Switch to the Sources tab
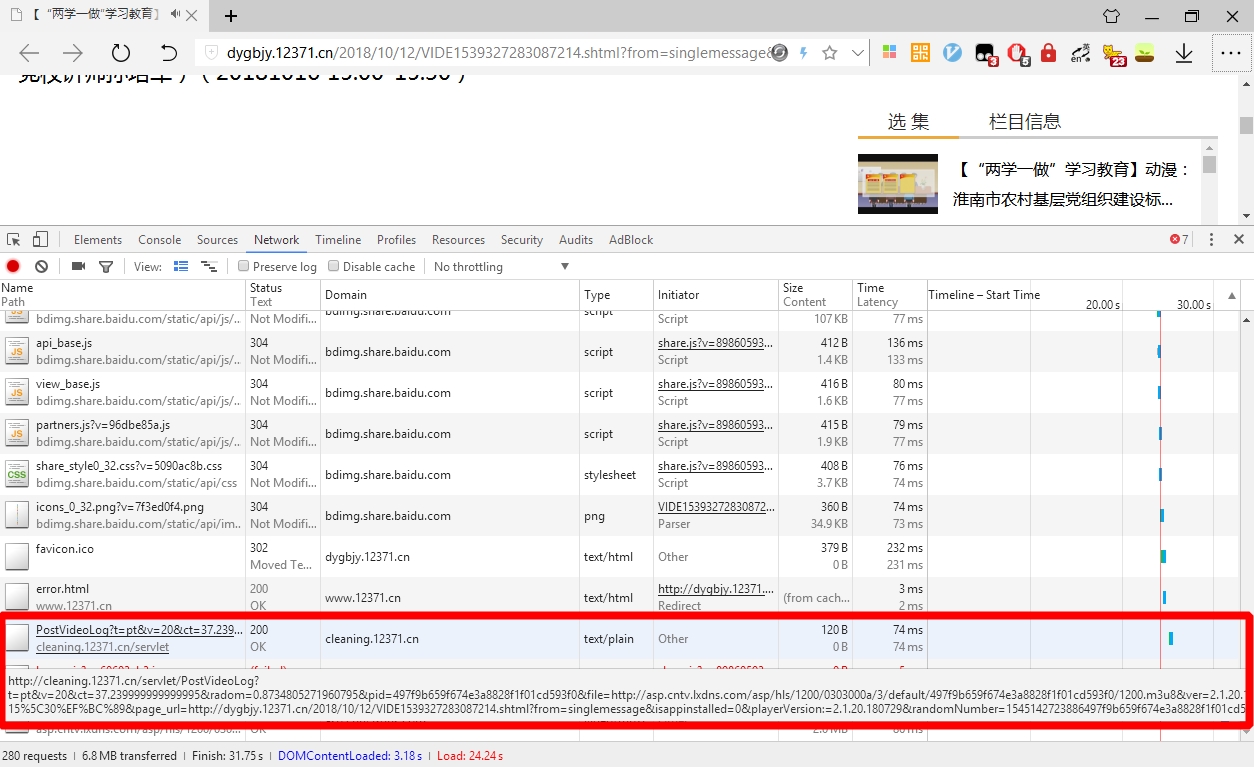1254x767 pixels. click(x=217, y=240)
